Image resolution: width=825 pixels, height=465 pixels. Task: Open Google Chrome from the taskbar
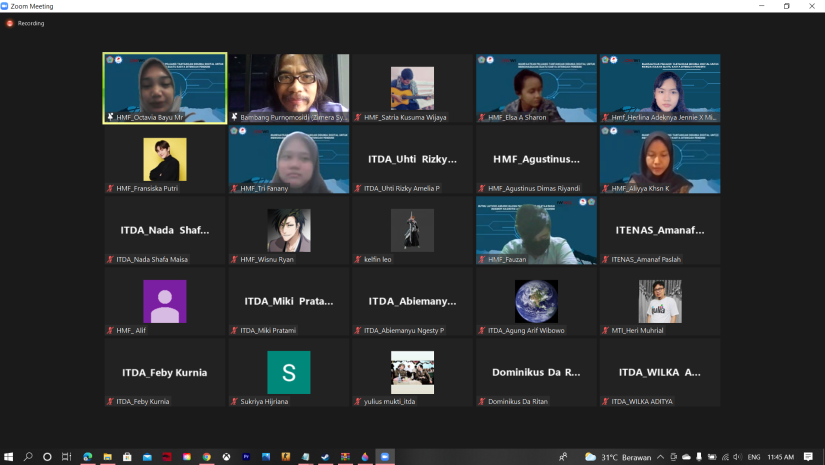pyautogui.click(x=206, y=456)
